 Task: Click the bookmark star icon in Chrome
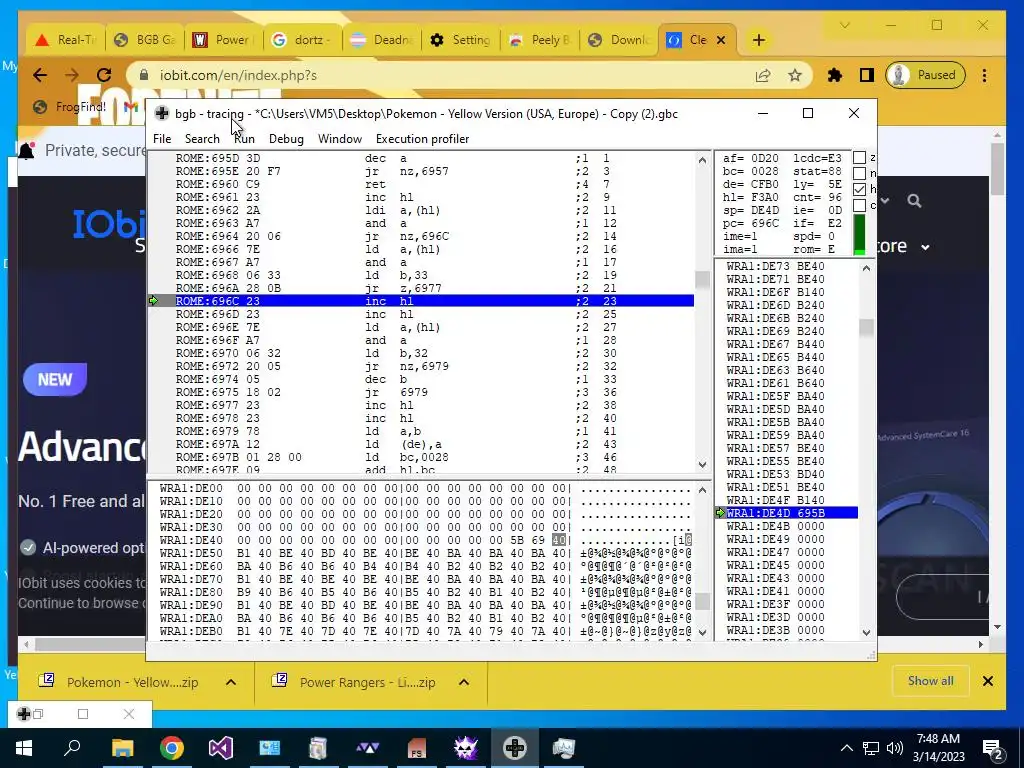click(x=795, y=75)
